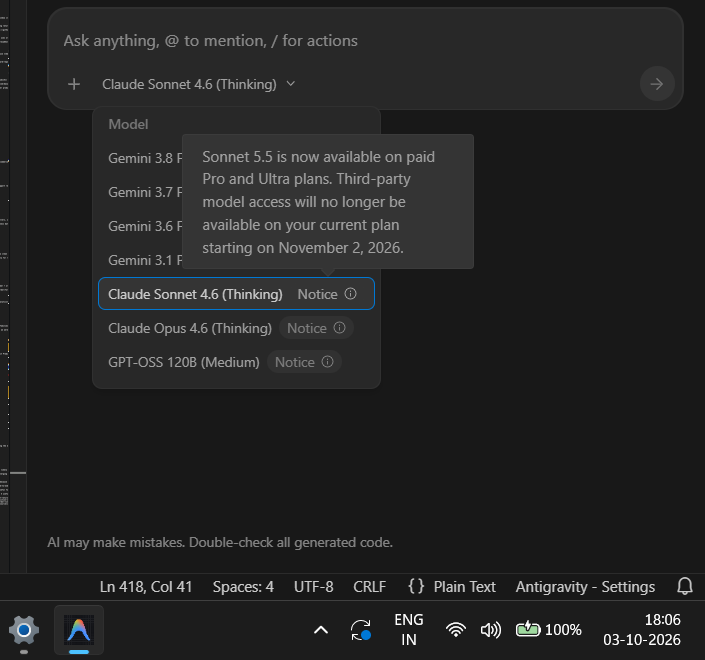Click the sync tray icon
The image size is (705, 660).
(x=361, y=630)
